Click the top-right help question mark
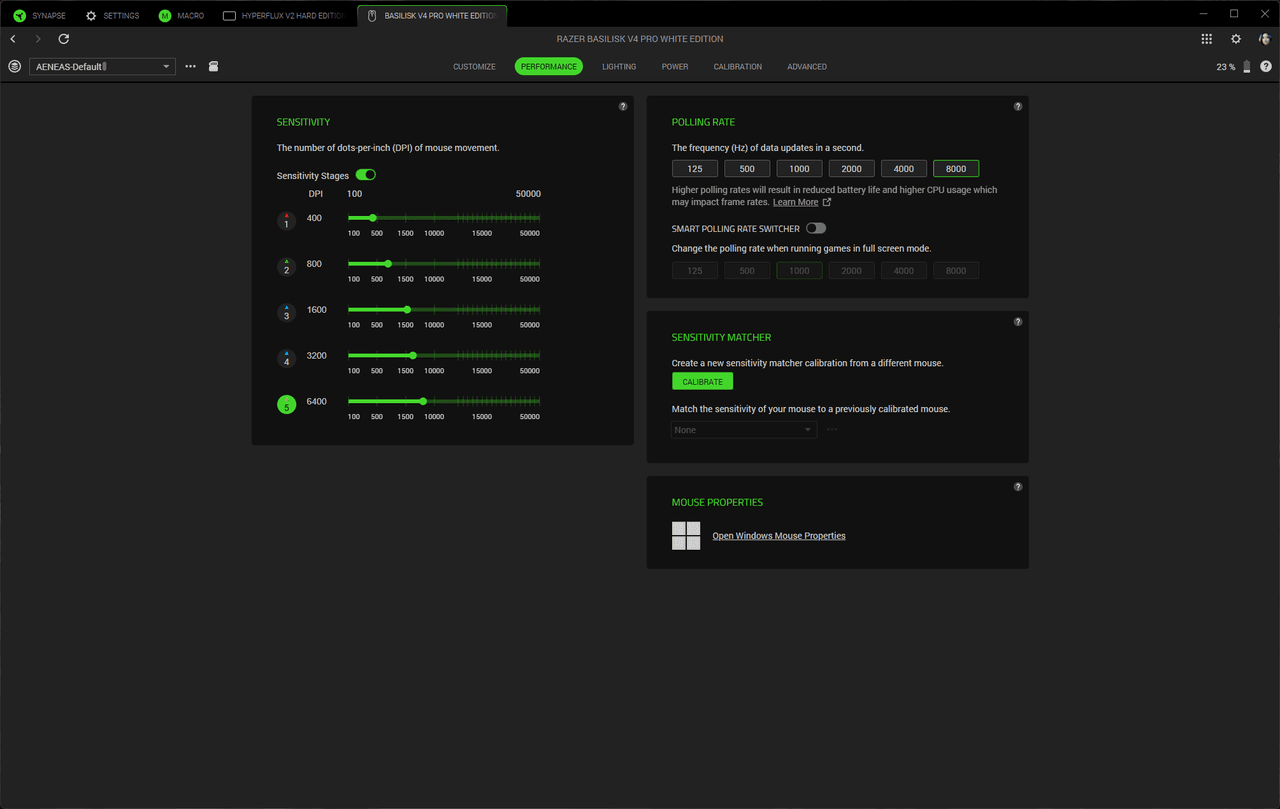This screenshot has width=1280, height=809. click(1266, 66)
